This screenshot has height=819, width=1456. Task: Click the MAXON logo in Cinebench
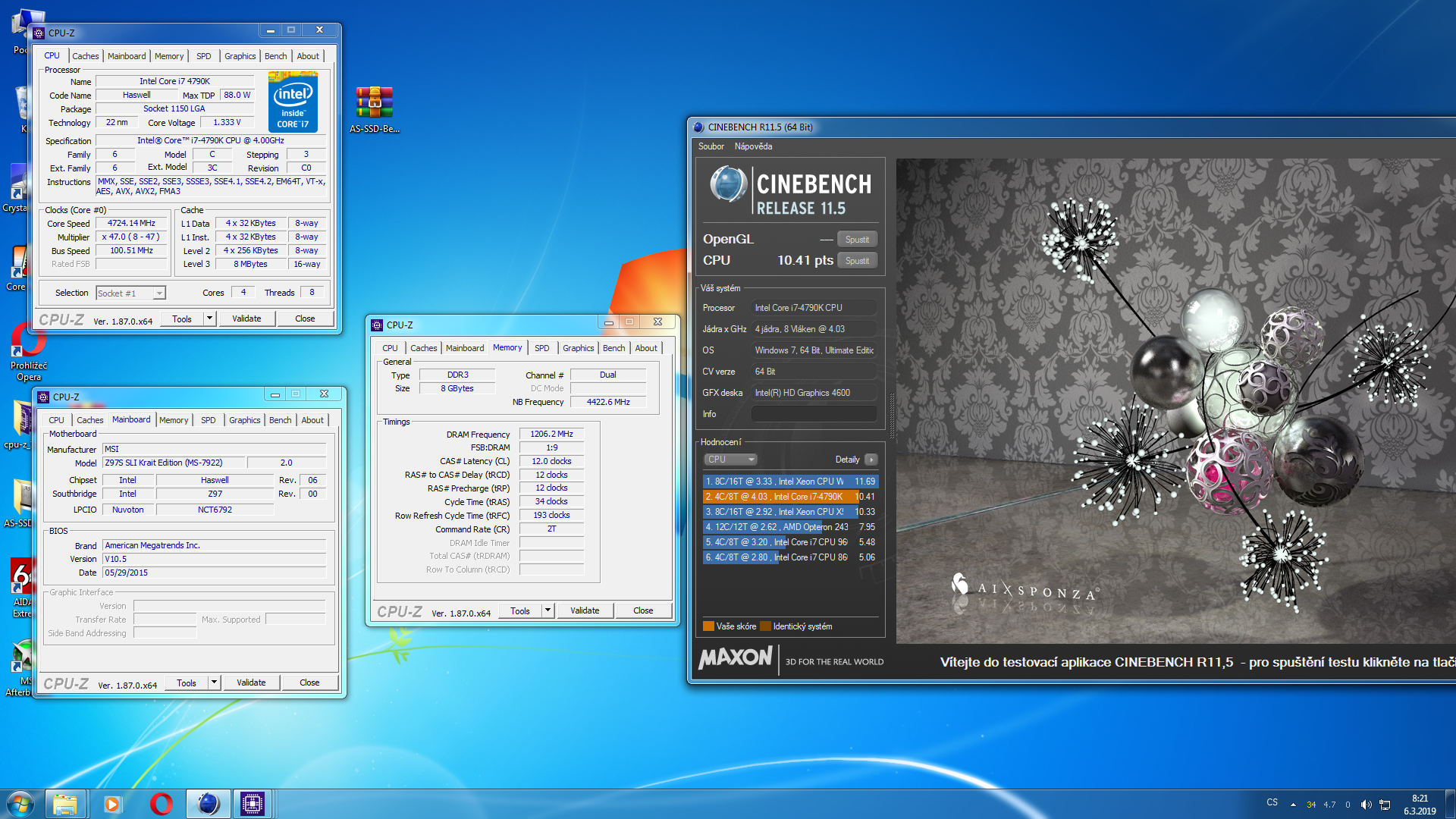[x=736, y=657]
